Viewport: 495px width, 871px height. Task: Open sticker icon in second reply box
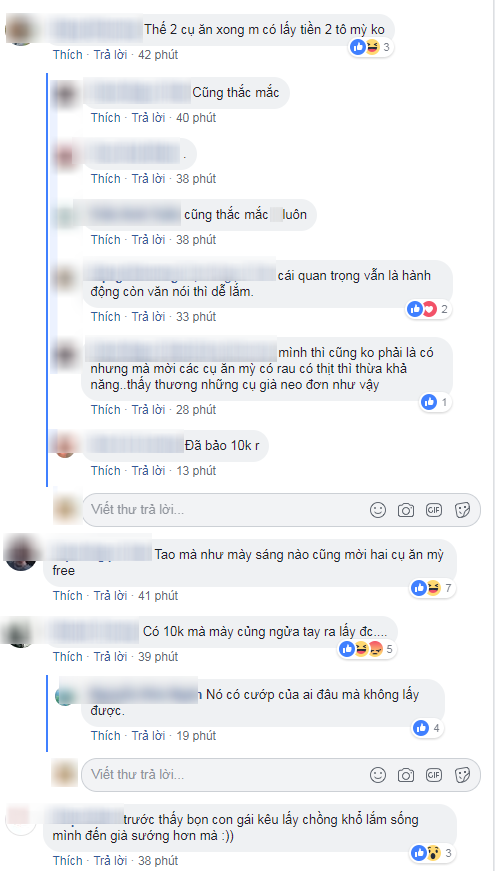[x=462, y=774]
